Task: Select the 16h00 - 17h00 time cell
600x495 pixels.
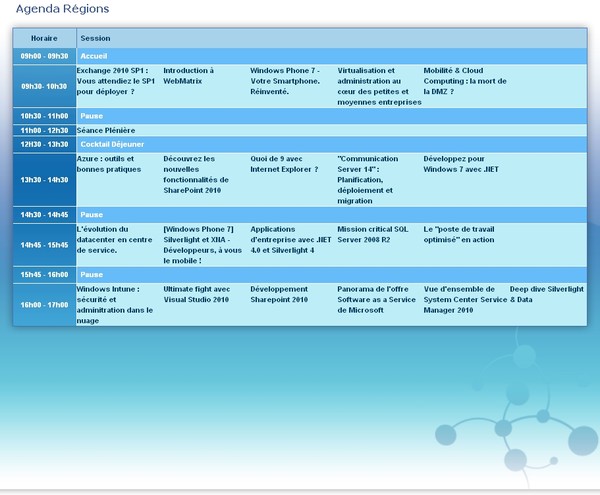Action: pos(44,305)
